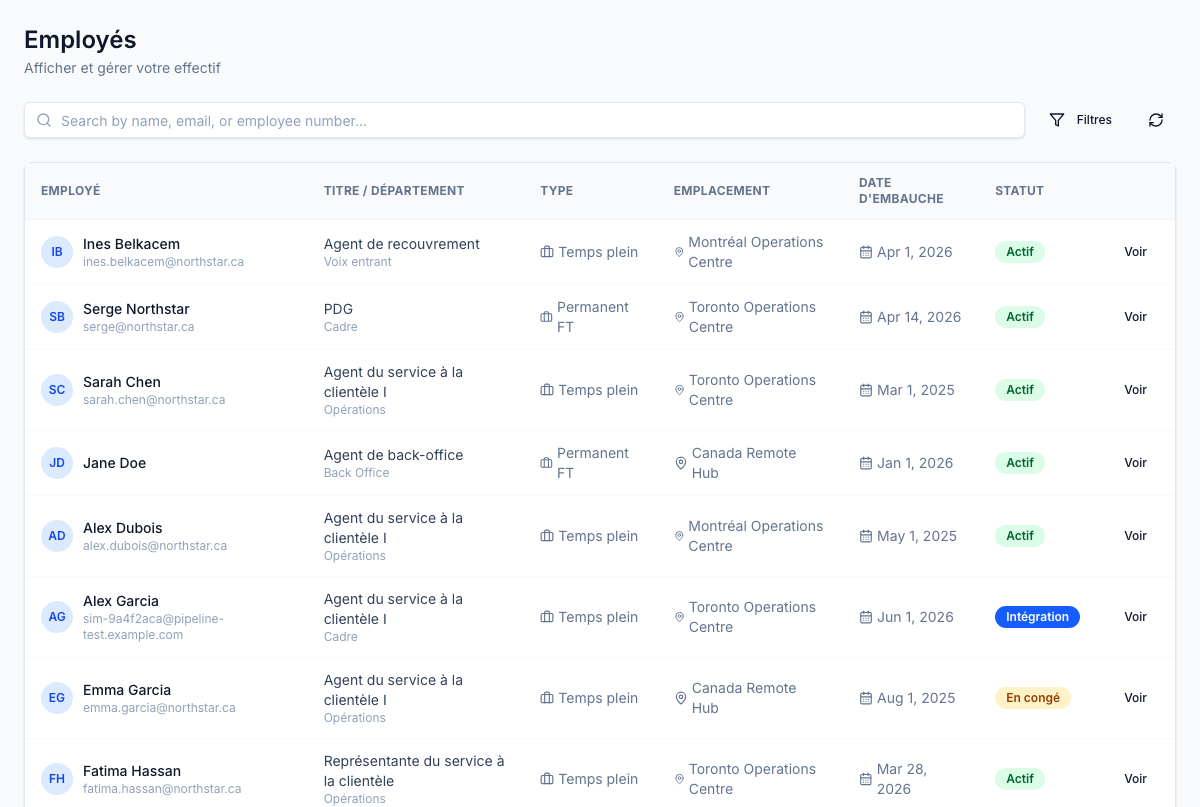
Task: Click Back Office department text
Action: point(357,473)
